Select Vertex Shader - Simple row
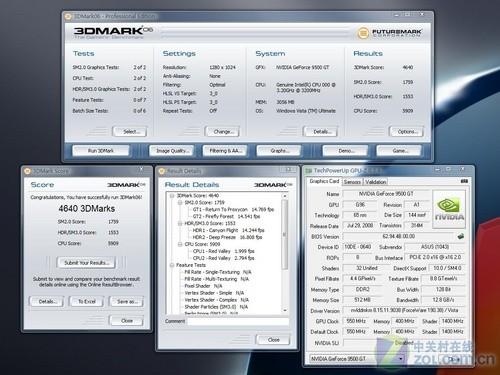Viewport: 500px width, 375px height. (x=214, y=293)
